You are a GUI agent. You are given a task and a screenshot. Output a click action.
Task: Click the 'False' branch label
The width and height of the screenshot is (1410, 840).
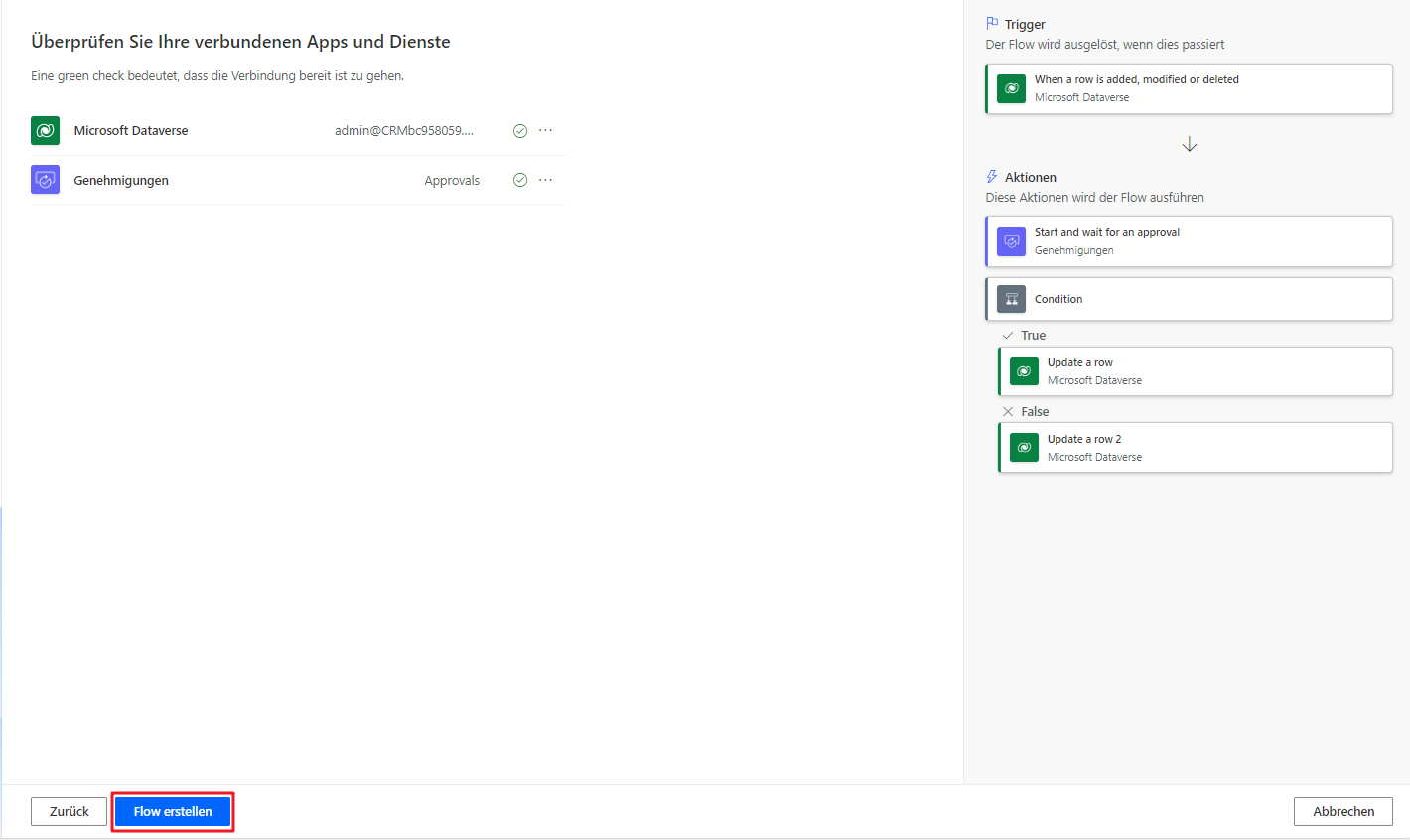tap(1035, 412)
